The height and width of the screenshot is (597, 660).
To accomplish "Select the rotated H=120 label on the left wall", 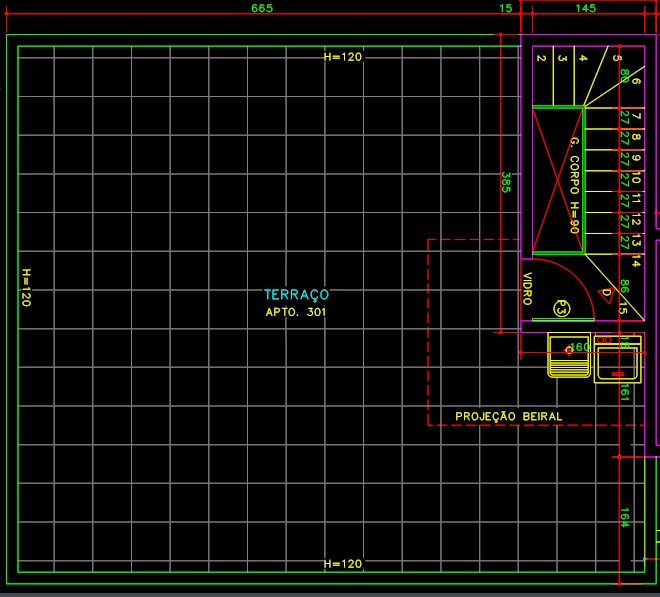I will 26,288.
